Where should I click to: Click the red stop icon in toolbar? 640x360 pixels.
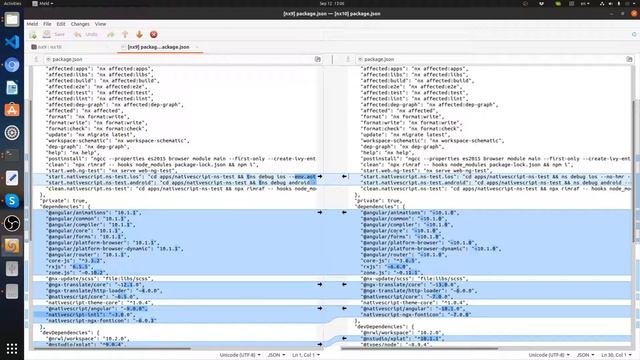(153, 35)
